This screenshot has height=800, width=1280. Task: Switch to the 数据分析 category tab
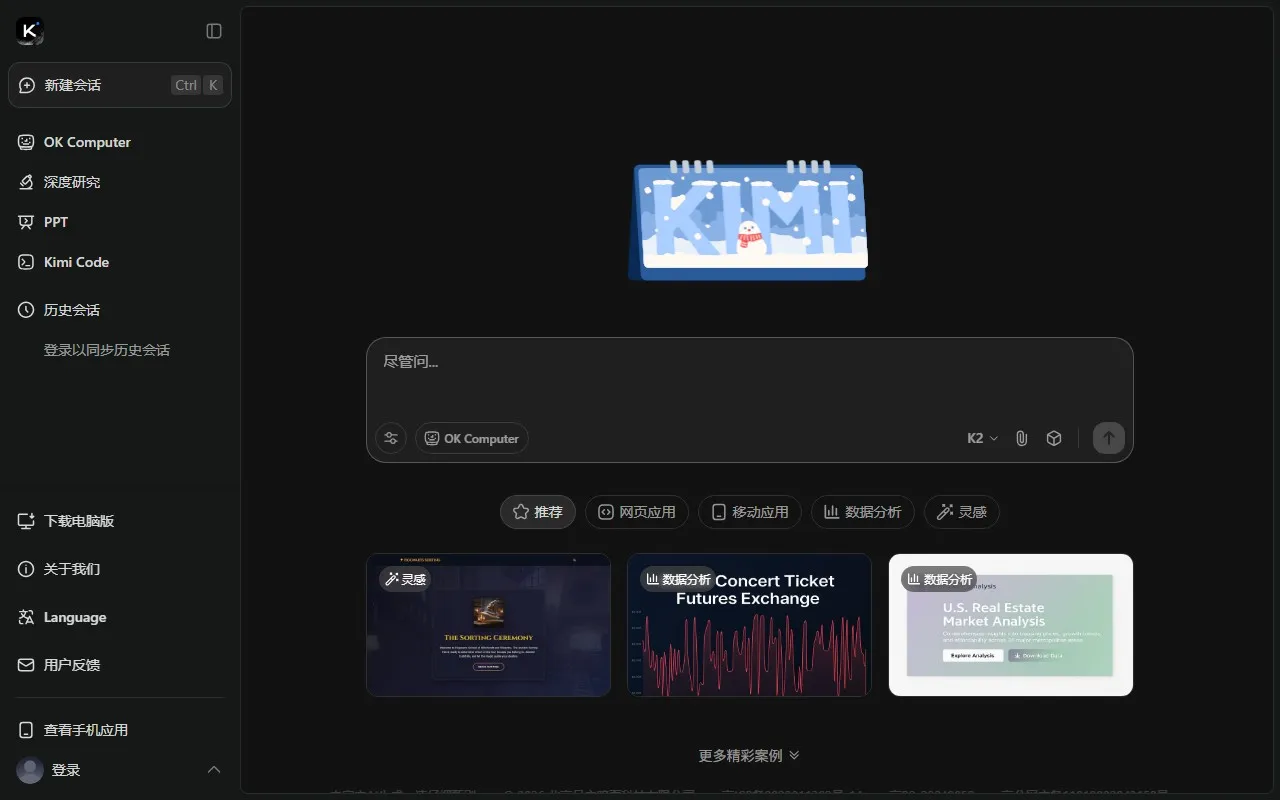tap(862, 511)
